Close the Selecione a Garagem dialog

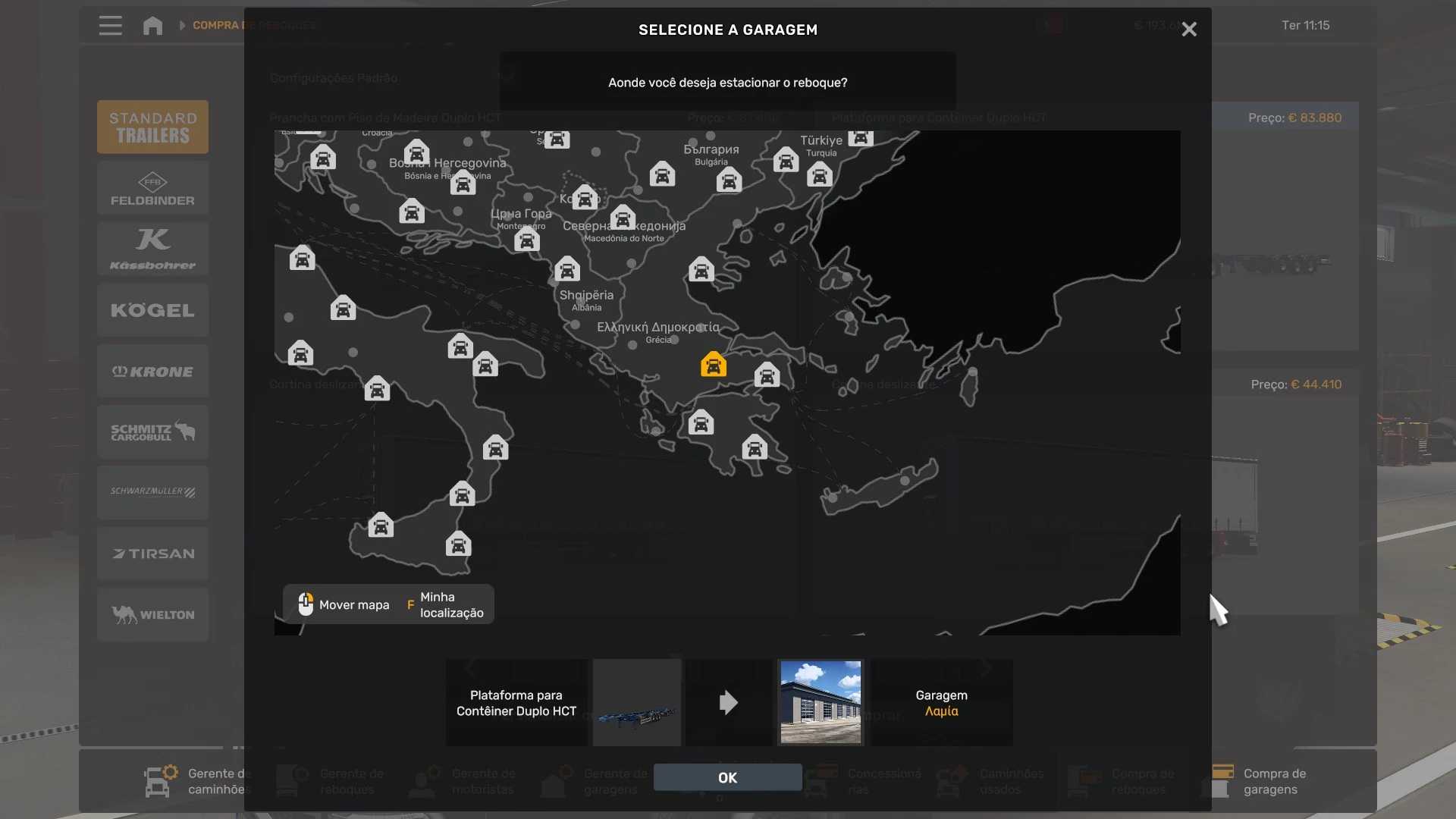(x=1188, y=30)
